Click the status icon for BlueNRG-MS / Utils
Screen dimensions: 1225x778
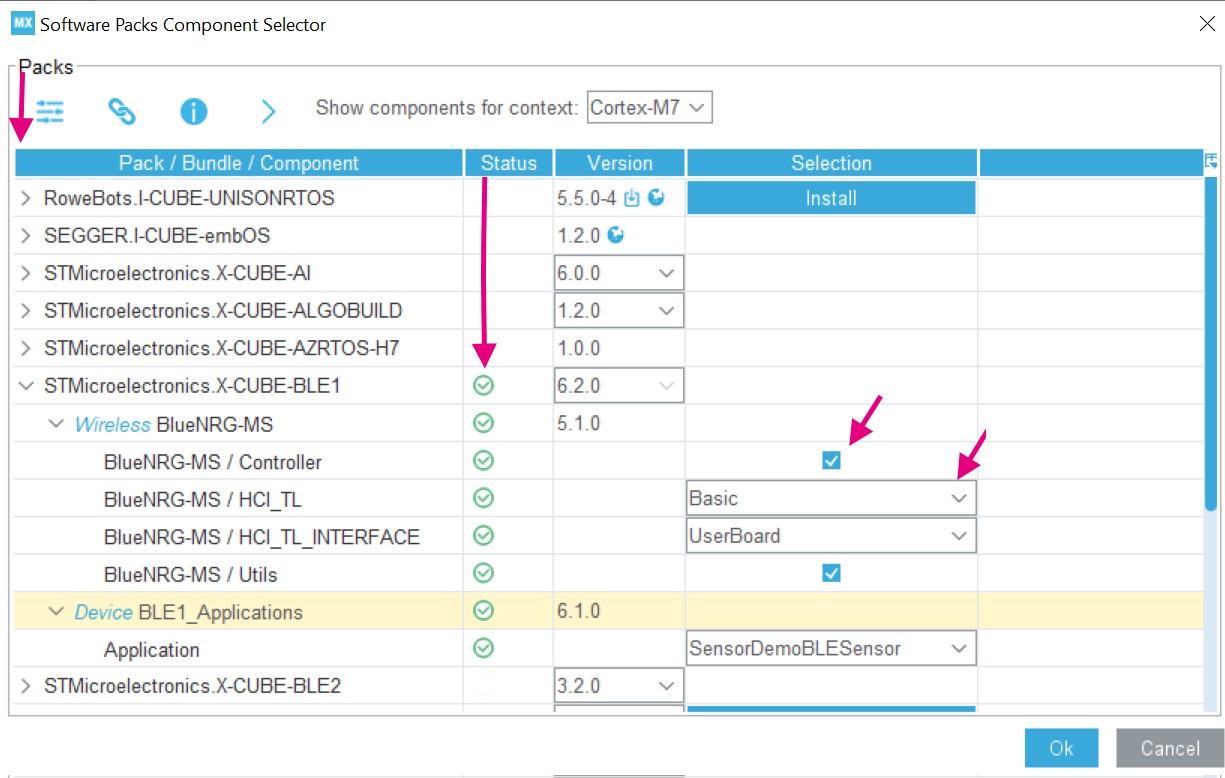[x=484, y=573]
